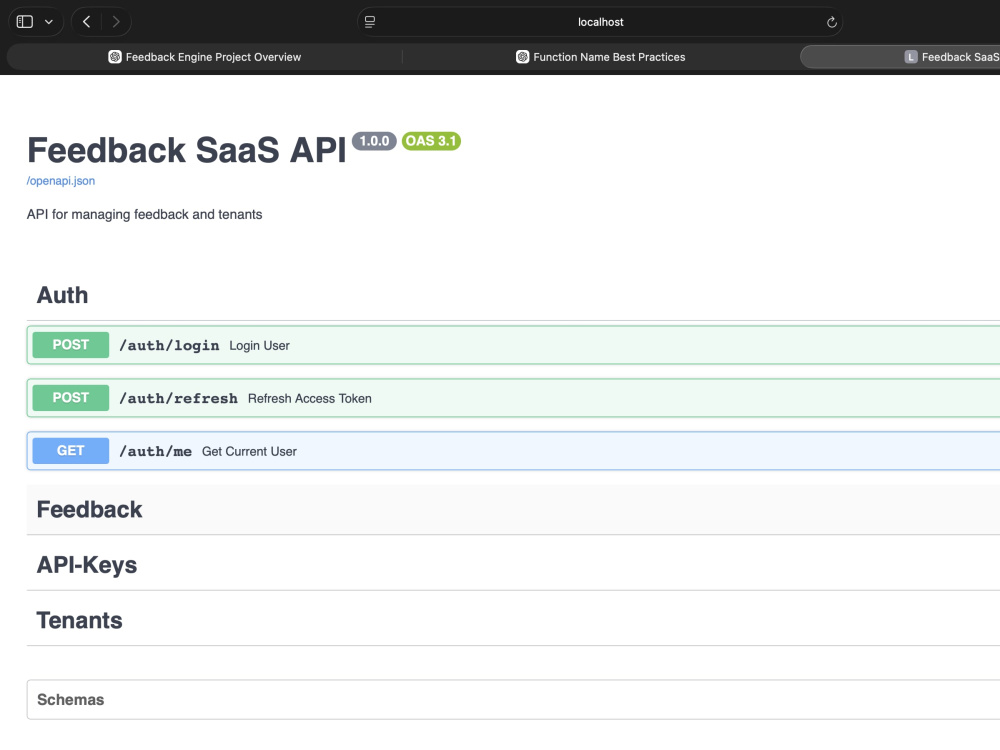Open the sidebar options dropdown chevron
The image size is (1000, 750).
point(48,22)
